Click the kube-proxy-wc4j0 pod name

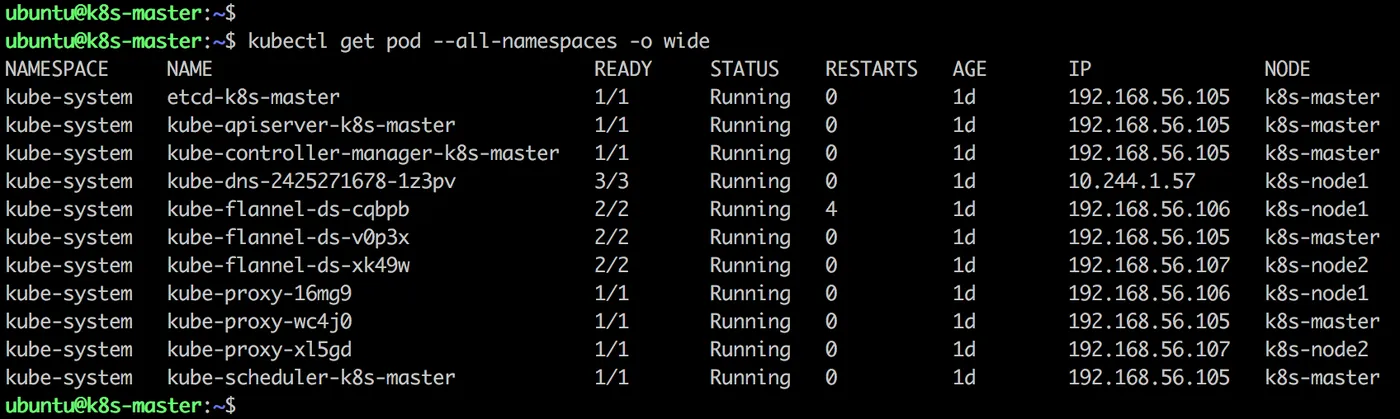point(259,321)
